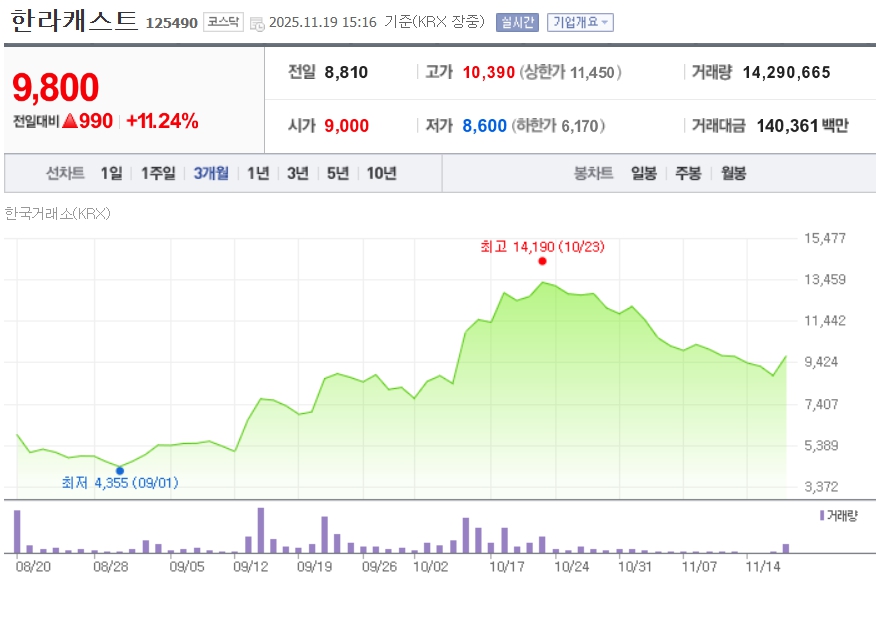Switch to 일봉 daily candlestick chart
Image resolution: width=876 pixels, height=639 pixels.
644,173
